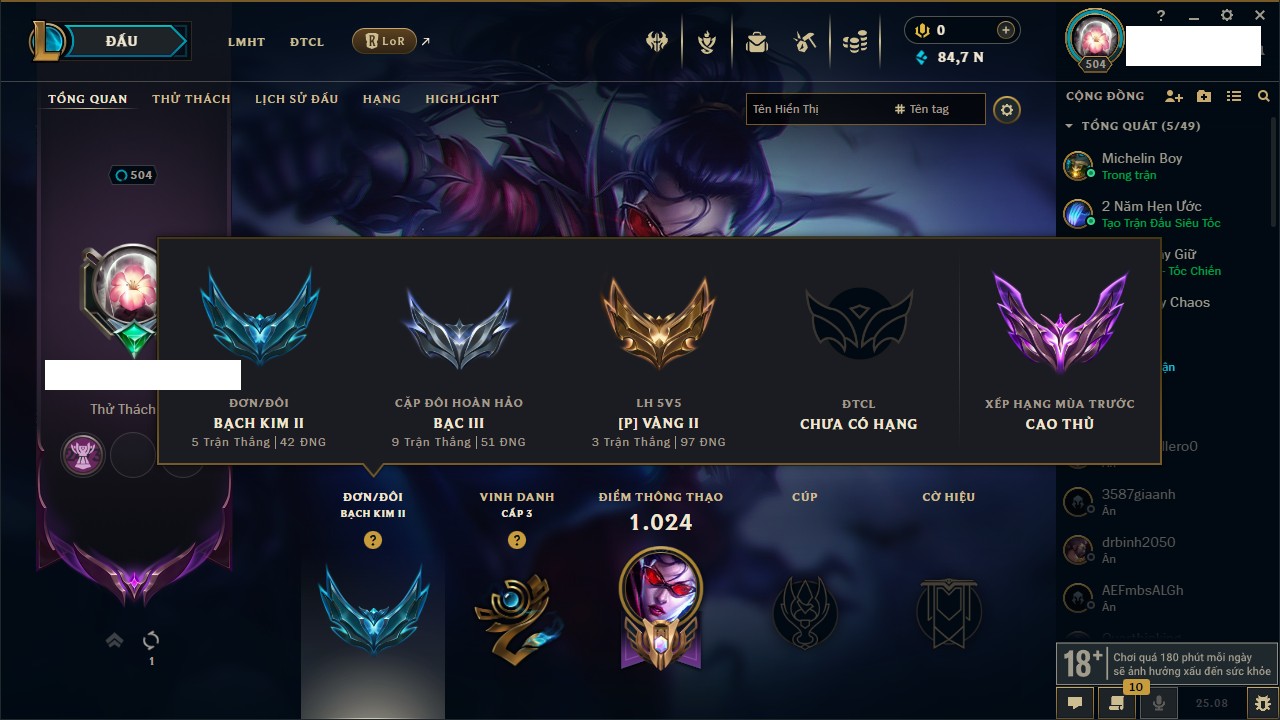Open the Store coins icon

pos(855,42)
